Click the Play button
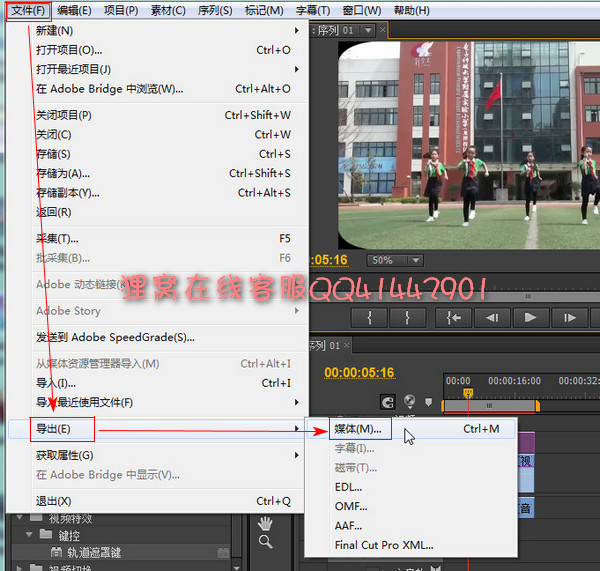 530,318
